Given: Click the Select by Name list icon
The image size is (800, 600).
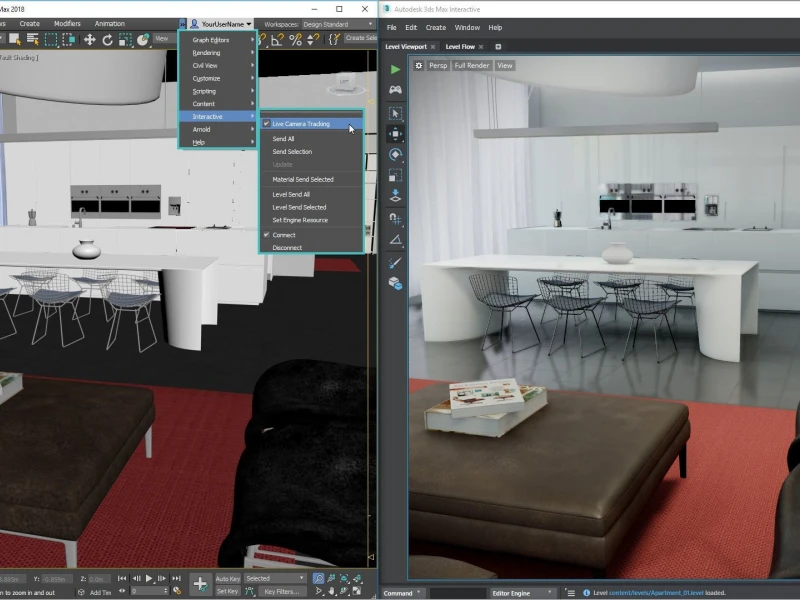Looking at the screenshot, I should (33, 39).
